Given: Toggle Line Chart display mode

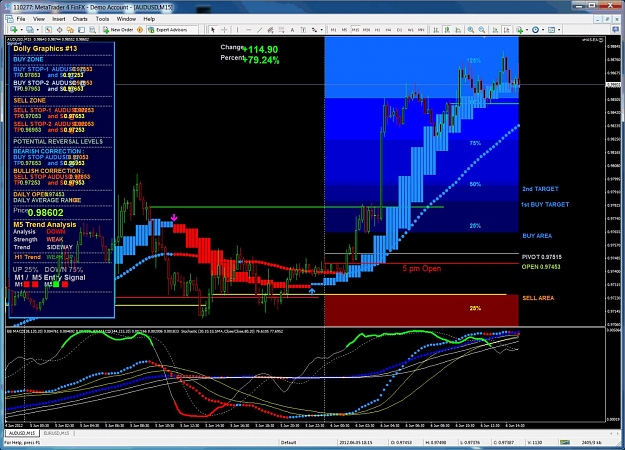Looking at the screenshot, I should pyautogui.click(x=458, y=29).
